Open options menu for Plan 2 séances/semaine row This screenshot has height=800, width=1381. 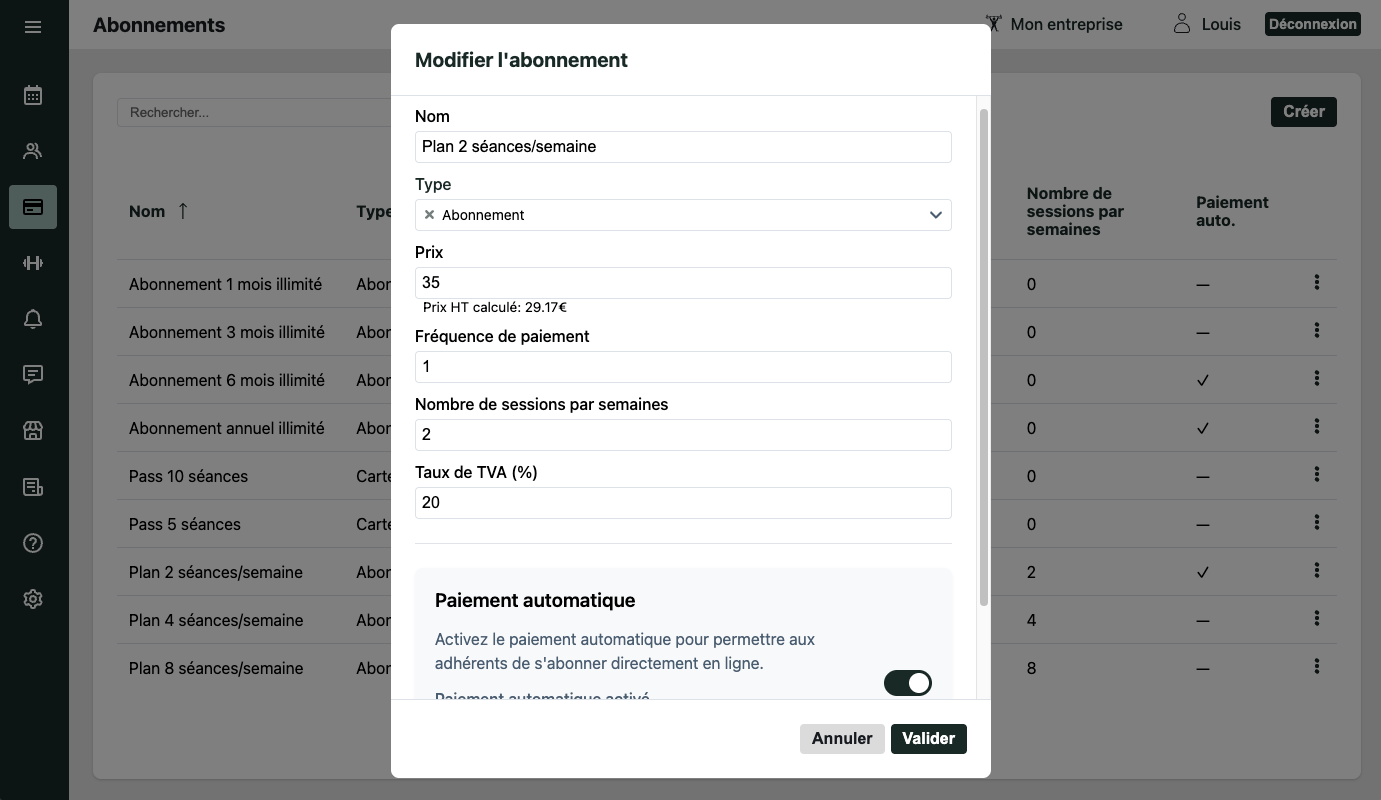click(1317, 571)
